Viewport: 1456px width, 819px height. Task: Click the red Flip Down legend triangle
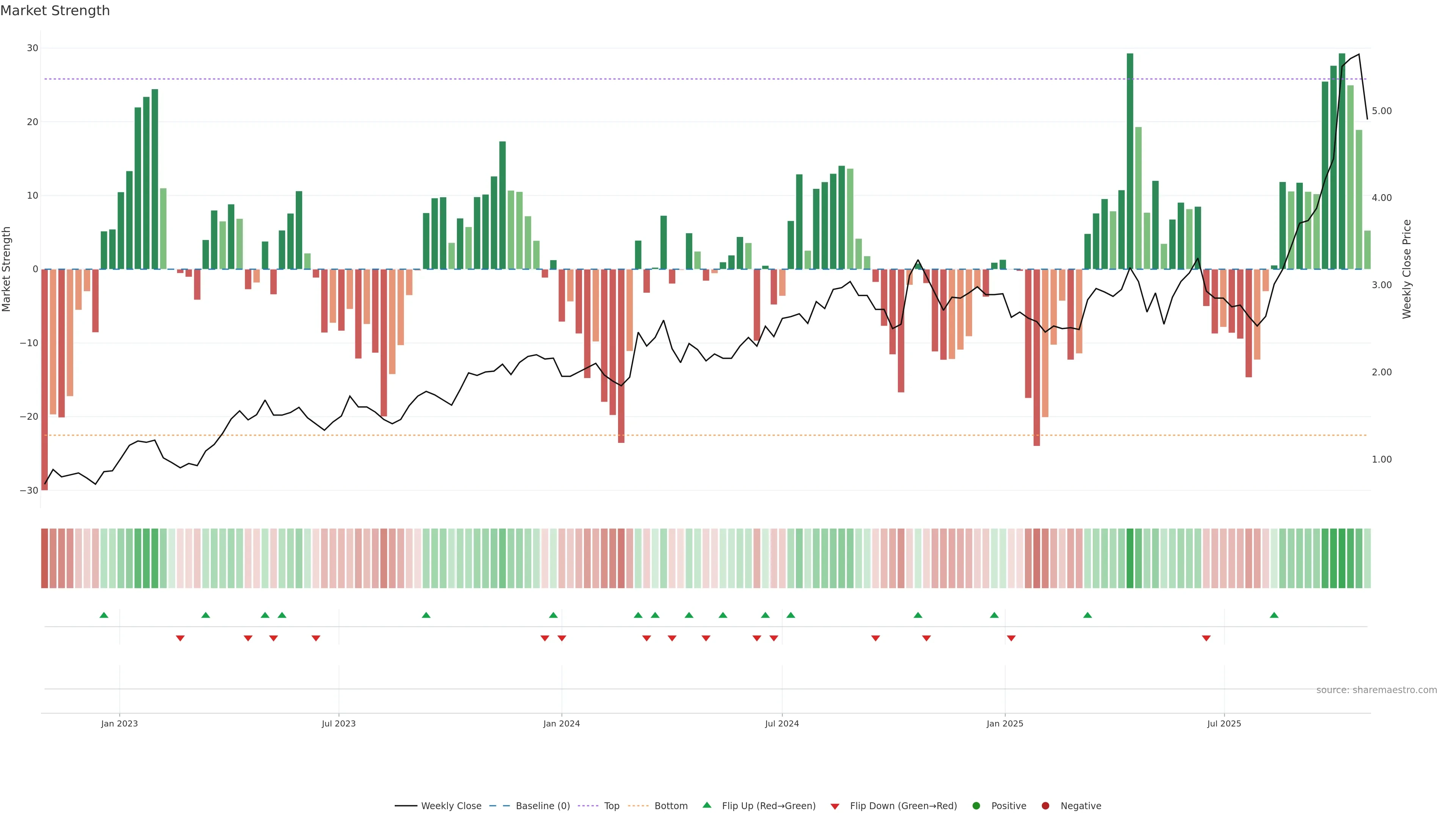[x=835, y=806]
